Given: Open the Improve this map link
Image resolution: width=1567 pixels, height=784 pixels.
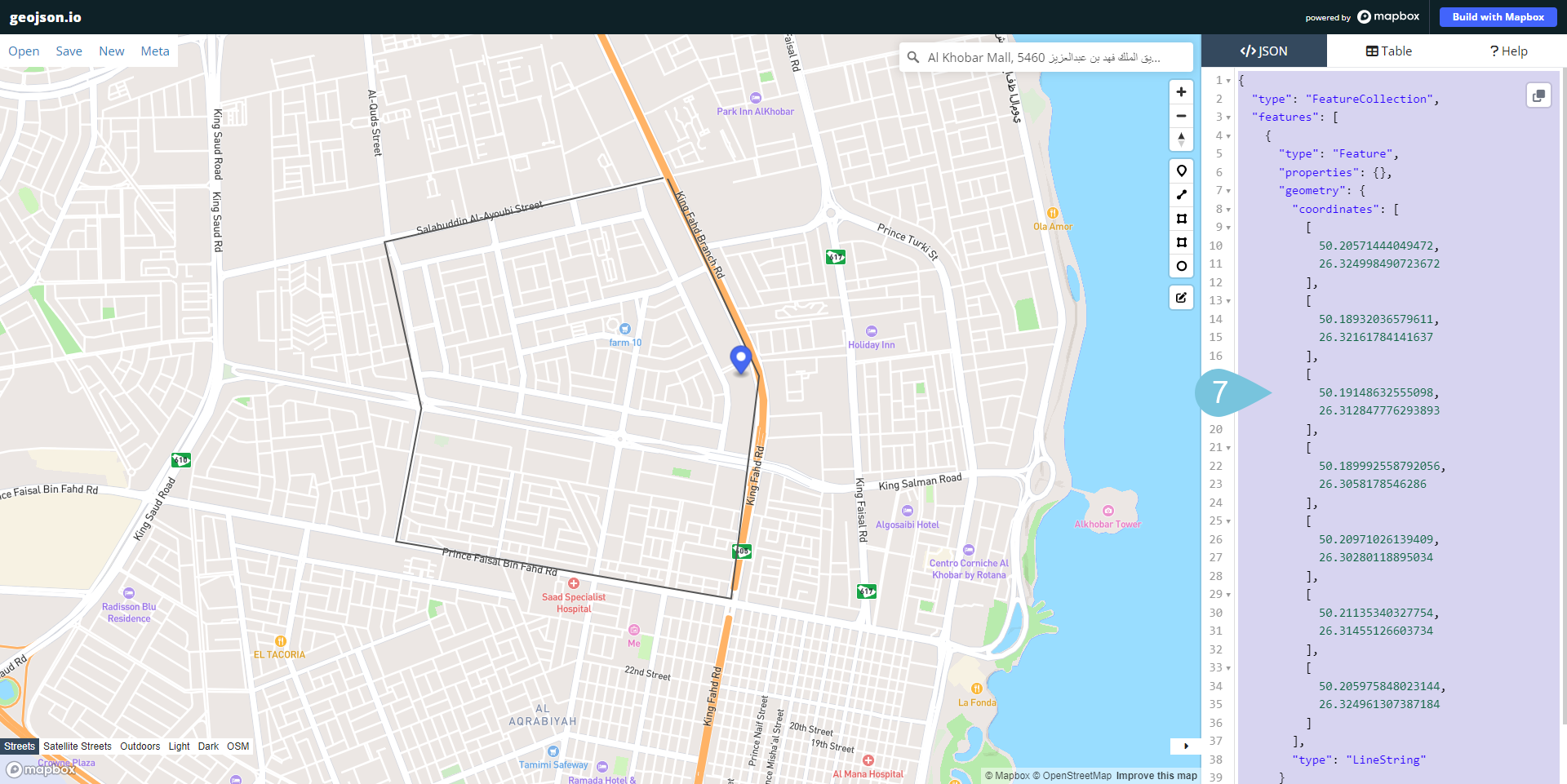Looking at the screenshot, I should 1156,776.
